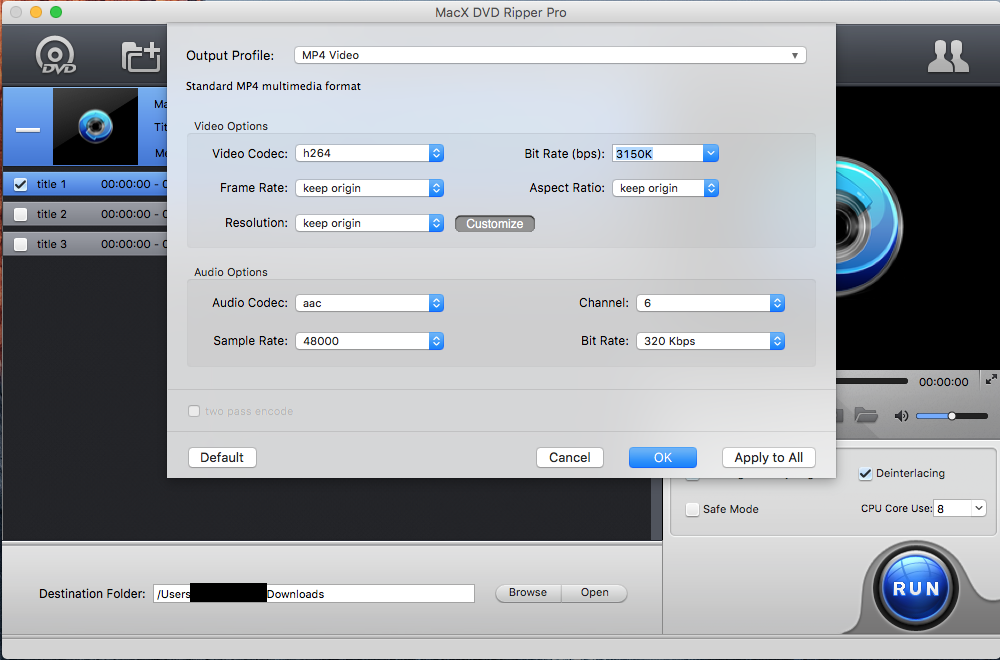The image size is (1000, 660).
Task: Click the 00:00:00 playback time display
Action: (x=943, y=382)
